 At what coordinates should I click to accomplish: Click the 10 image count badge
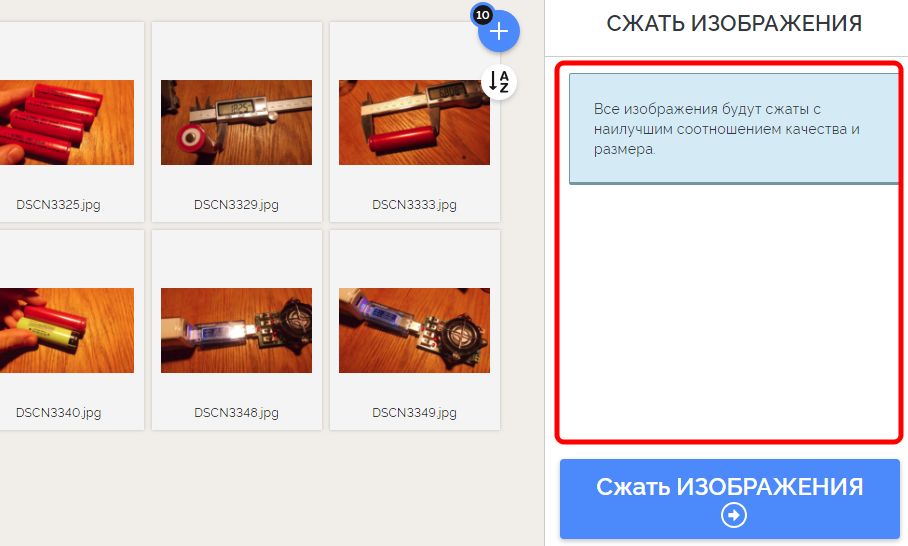point(482,15)
